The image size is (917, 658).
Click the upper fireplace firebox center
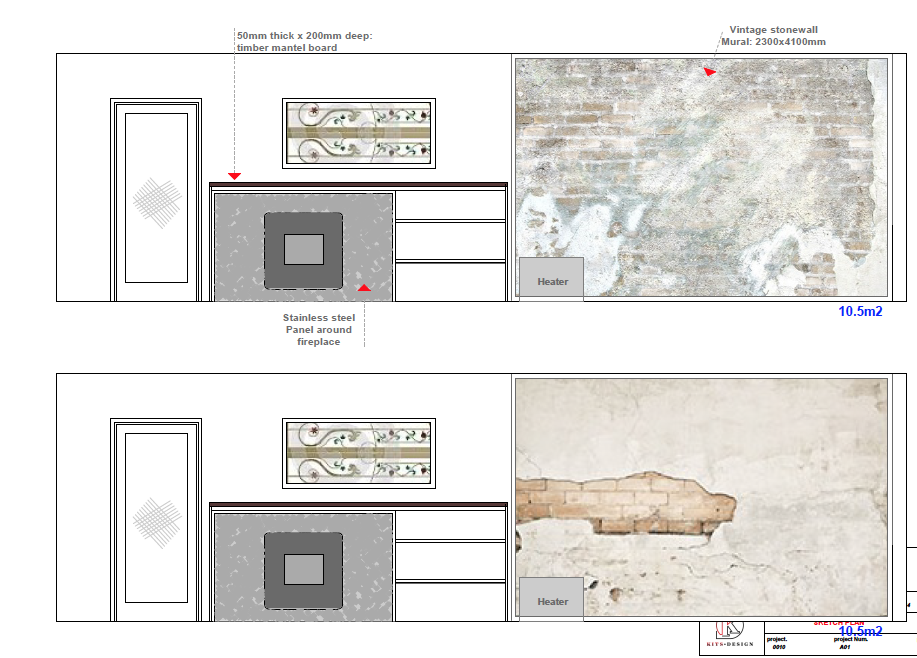coord(303,249)
